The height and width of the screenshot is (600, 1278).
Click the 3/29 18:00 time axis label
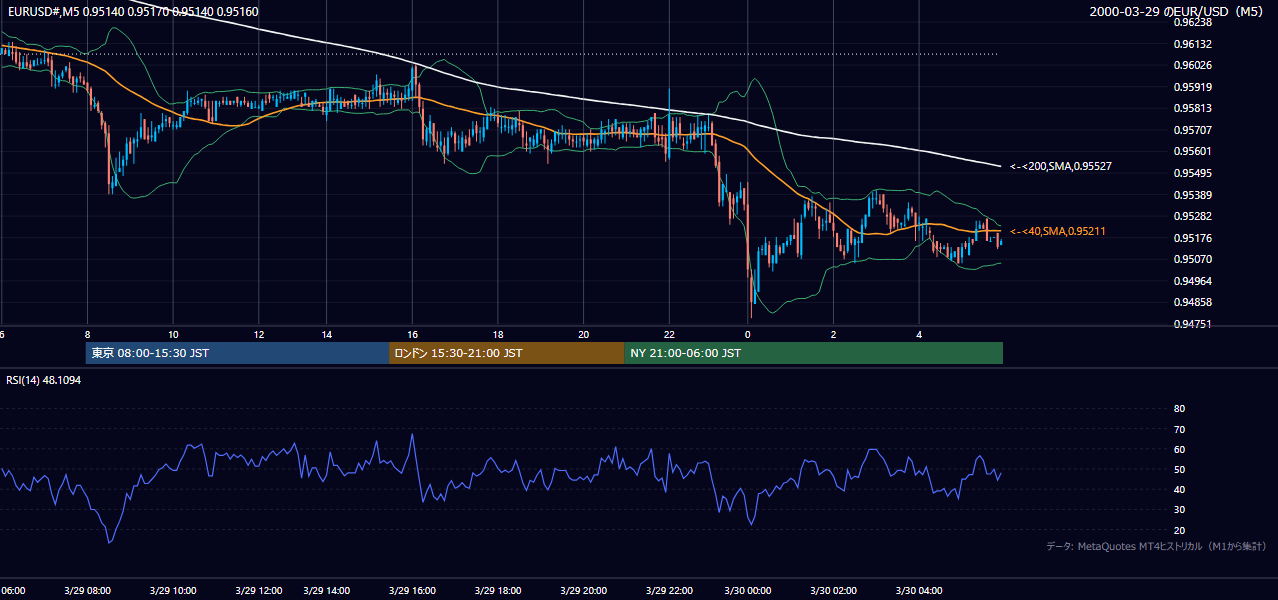[x=498, y=591]
